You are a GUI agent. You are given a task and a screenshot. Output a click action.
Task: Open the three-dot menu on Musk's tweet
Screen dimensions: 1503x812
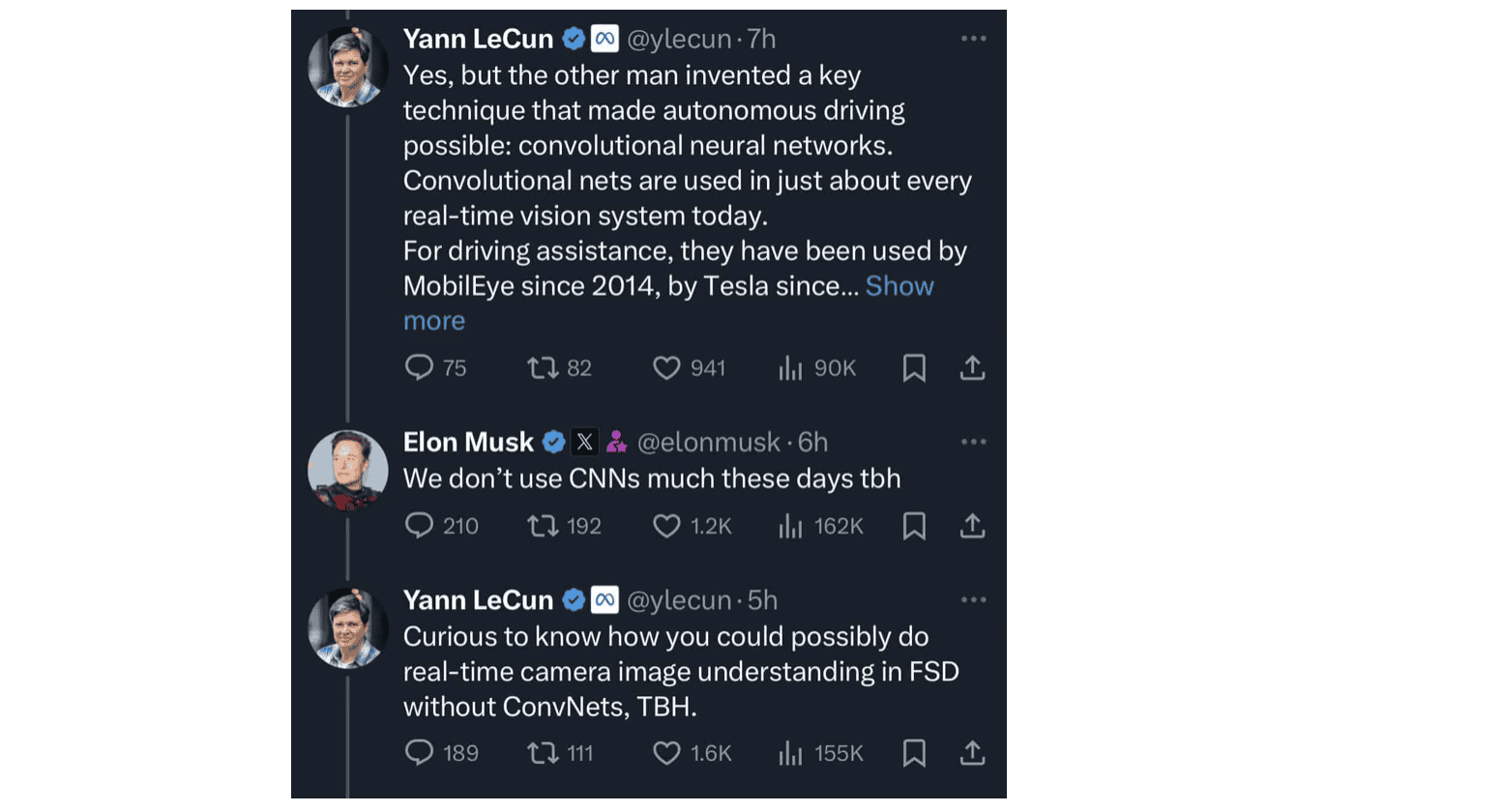point(973,442)
